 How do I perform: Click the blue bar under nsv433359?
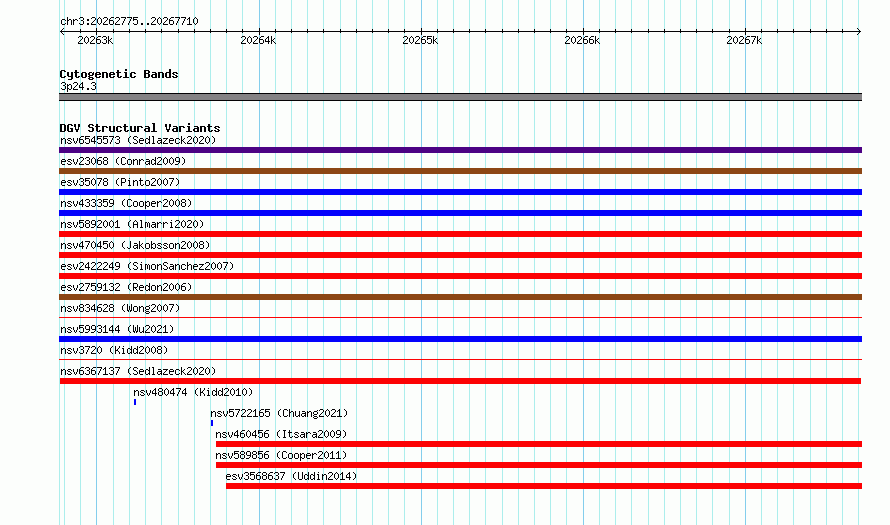tap(460, 213)
